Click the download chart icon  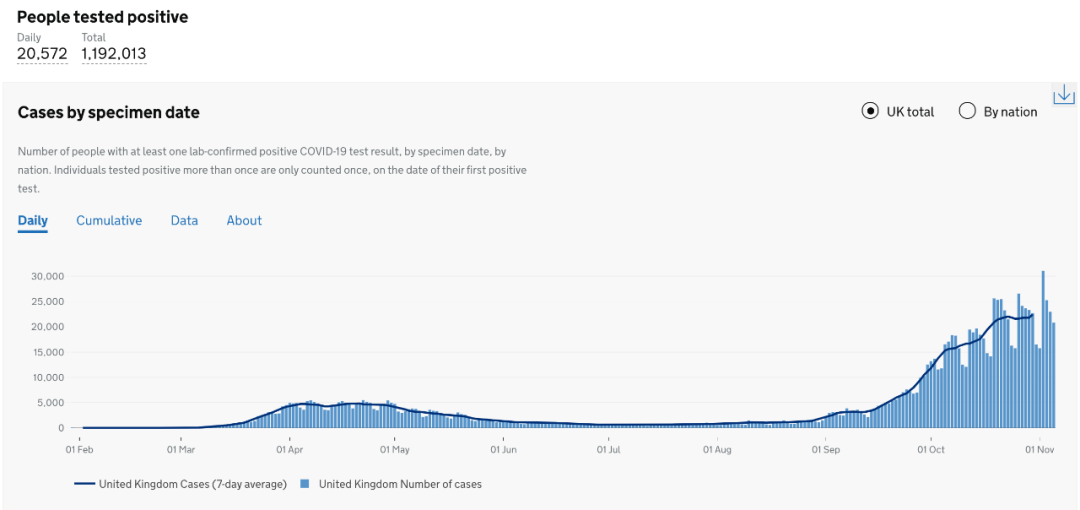1064,94
